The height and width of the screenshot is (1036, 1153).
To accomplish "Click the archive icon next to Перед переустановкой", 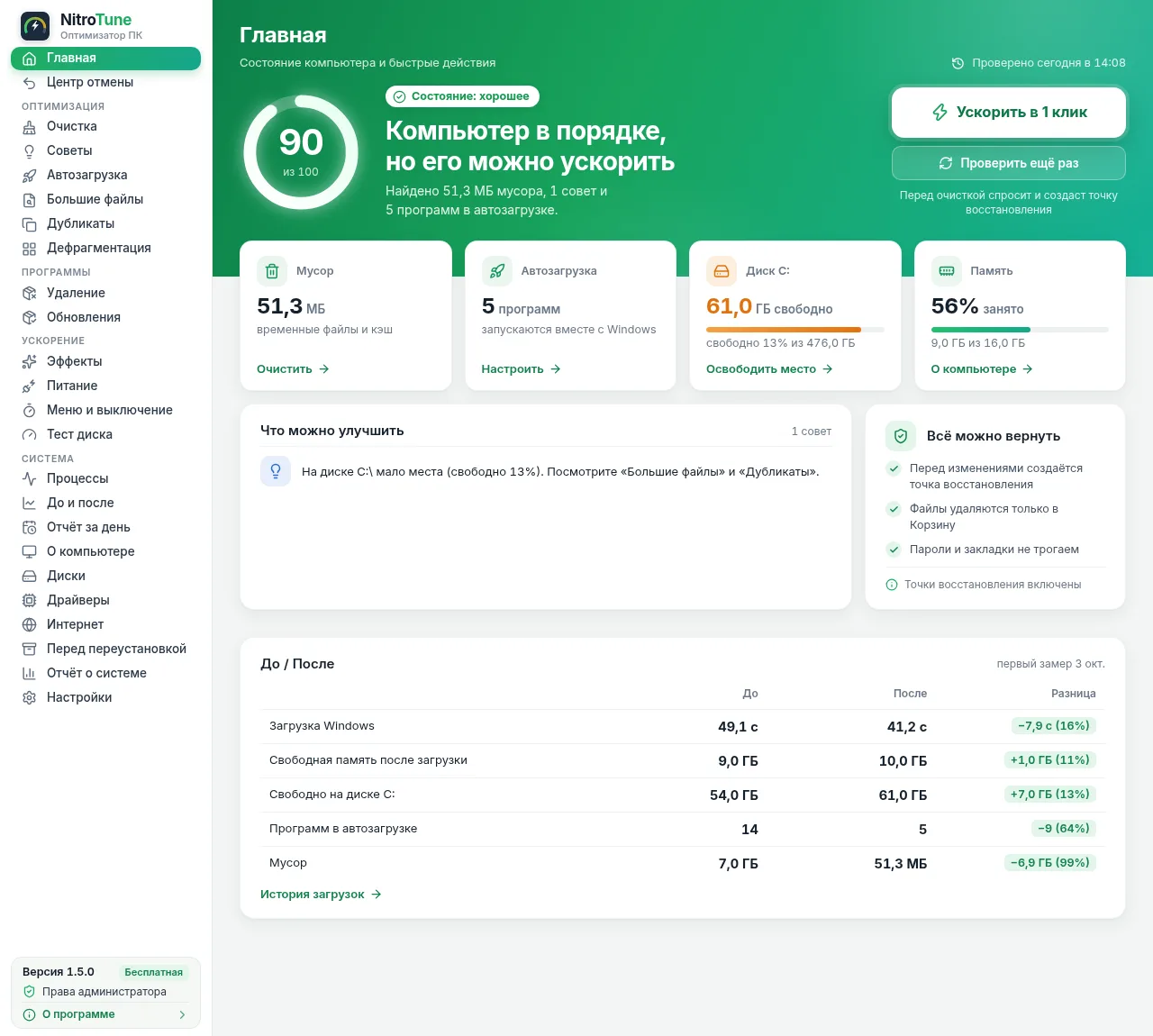I will (x=29, y=649).
